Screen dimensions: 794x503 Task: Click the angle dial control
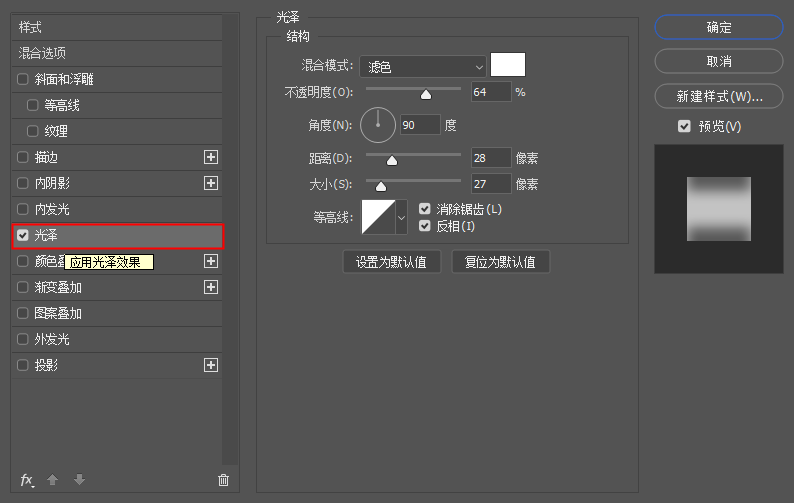[378, 125]
